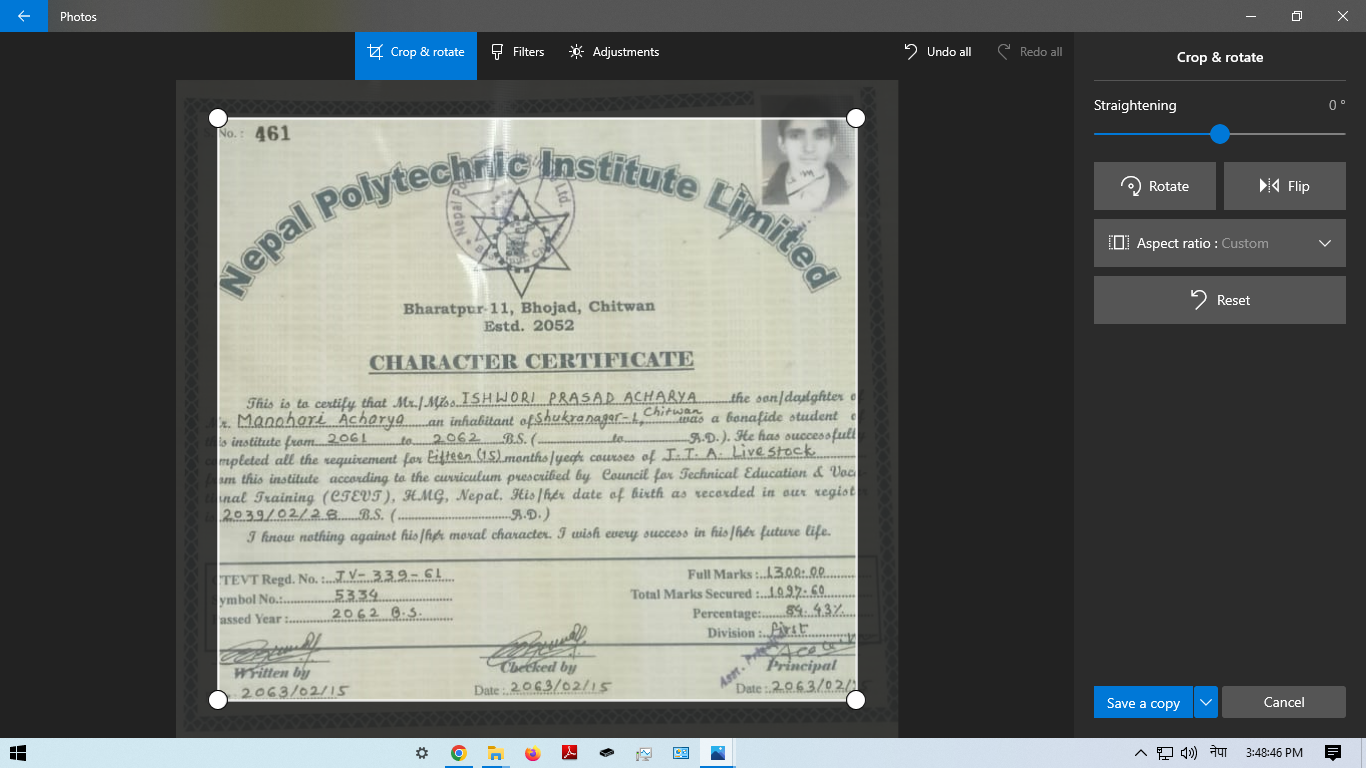1366x768 pixels.
Task: Cancel the crop edit
Action: (x=1284, y=703)
